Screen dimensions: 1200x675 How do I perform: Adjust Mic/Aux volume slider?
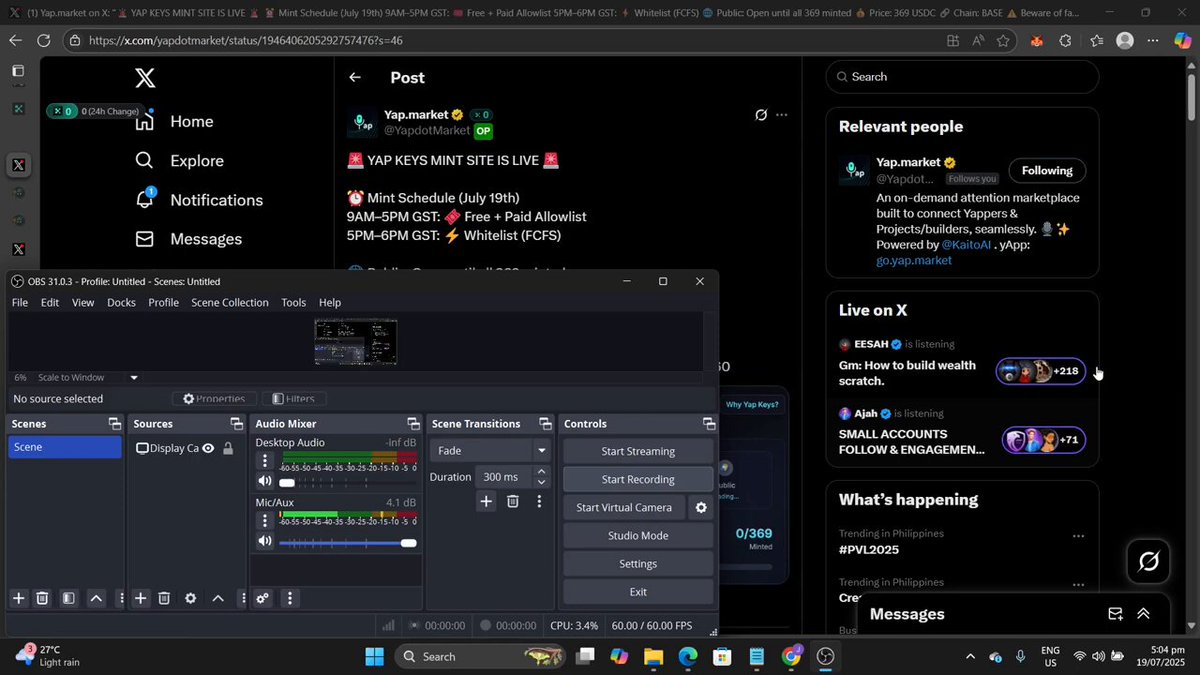[x=347, y=542]
